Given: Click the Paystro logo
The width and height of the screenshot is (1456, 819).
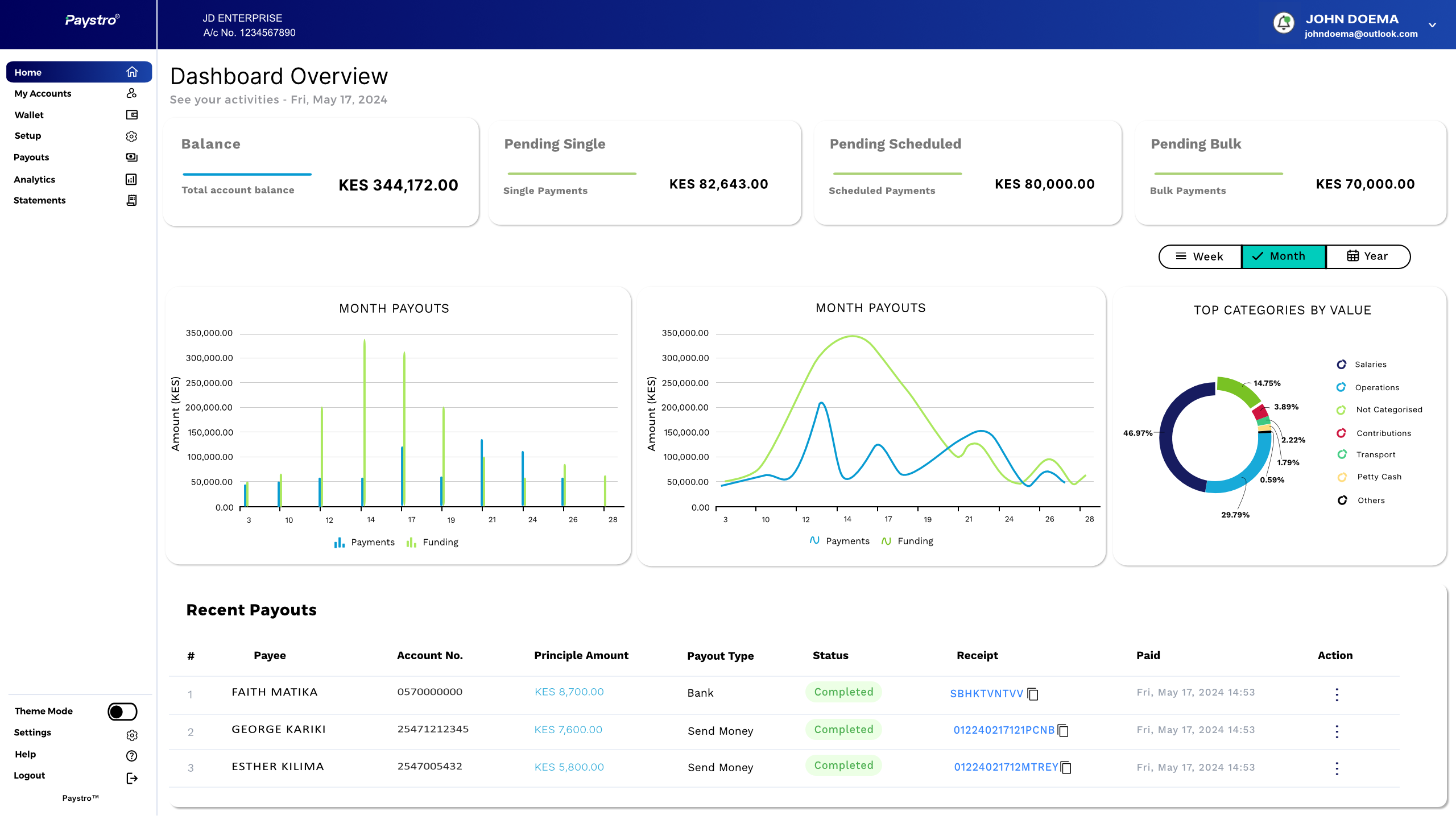Looking at the screenshot, I should click(92, 20).
